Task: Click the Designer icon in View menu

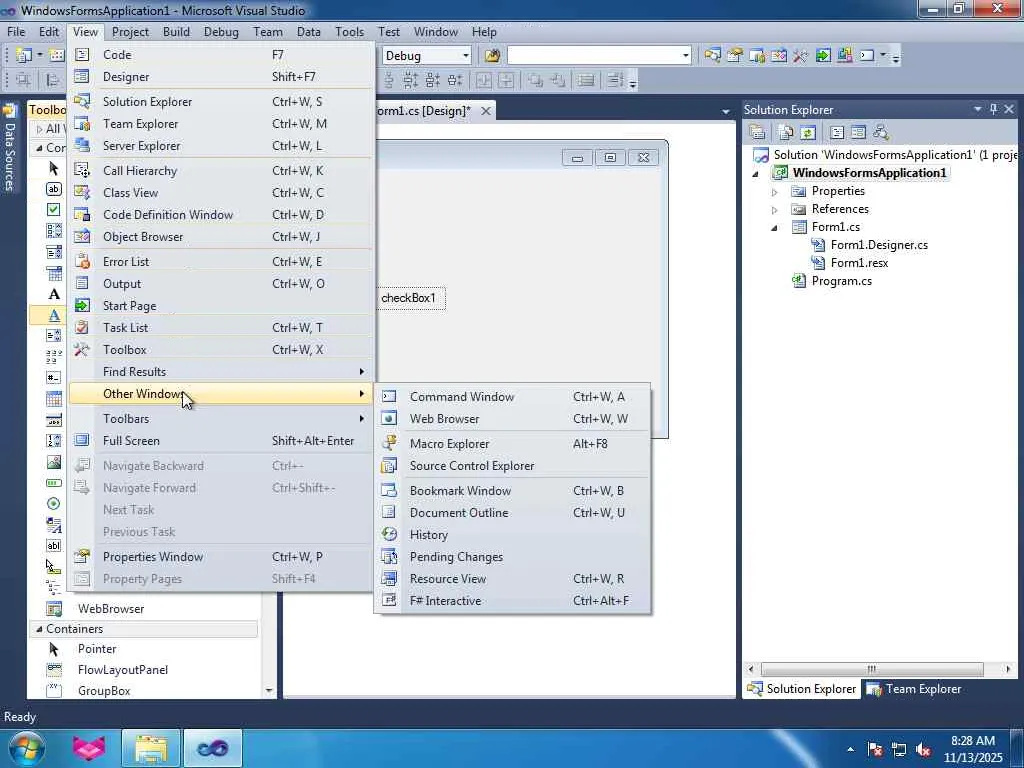Action: click(82, 76)
